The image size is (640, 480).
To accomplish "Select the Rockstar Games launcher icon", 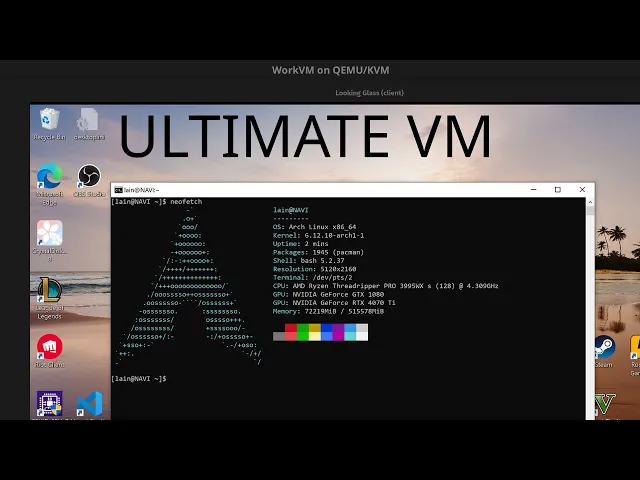I will tap(635, 355).
